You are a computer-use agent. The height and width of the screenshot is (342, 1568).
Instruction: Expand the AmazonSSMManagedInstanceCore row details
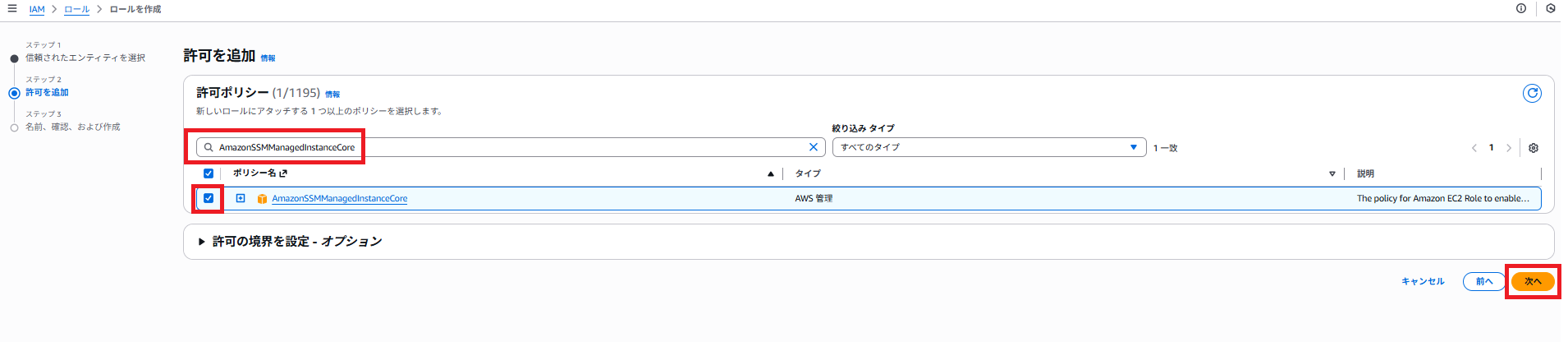click(x=241, y=198)
